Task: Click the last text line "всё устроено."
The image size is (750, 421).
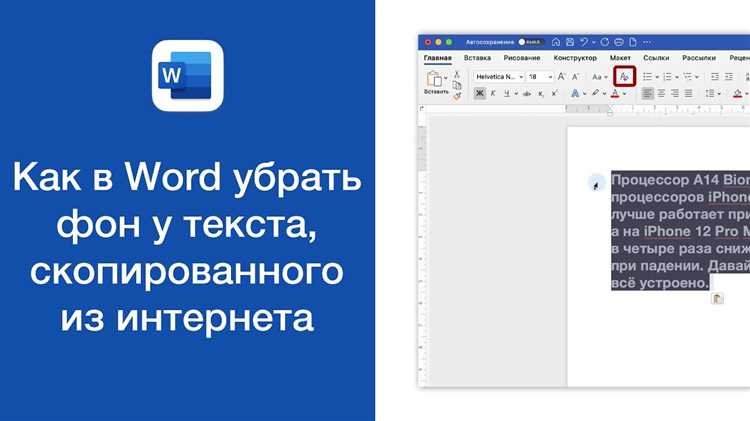Action: point(660,283)
